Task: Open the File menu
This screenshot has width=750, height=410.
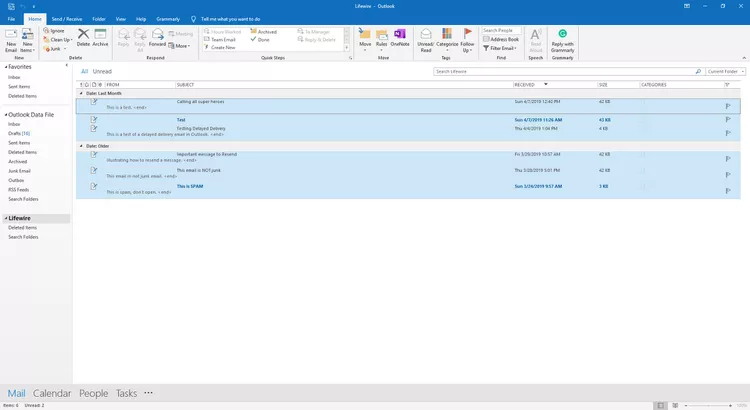Action: (x=11, y=19)
